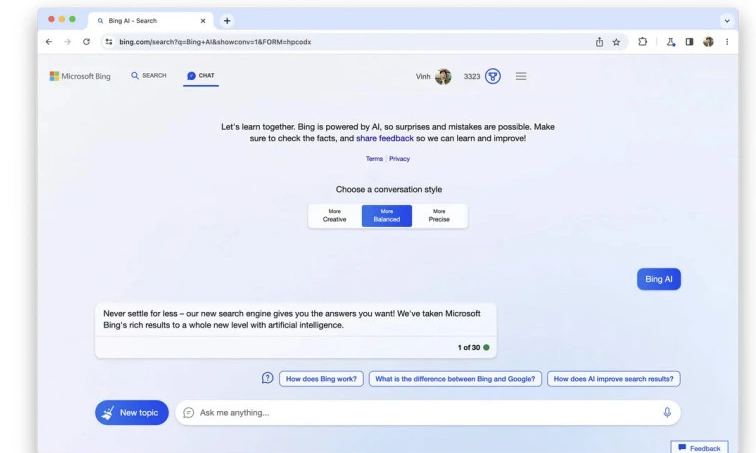Viewport: 756px width, 453px height.
Task: Click the browser forward arrow
Action: point(68,42)
